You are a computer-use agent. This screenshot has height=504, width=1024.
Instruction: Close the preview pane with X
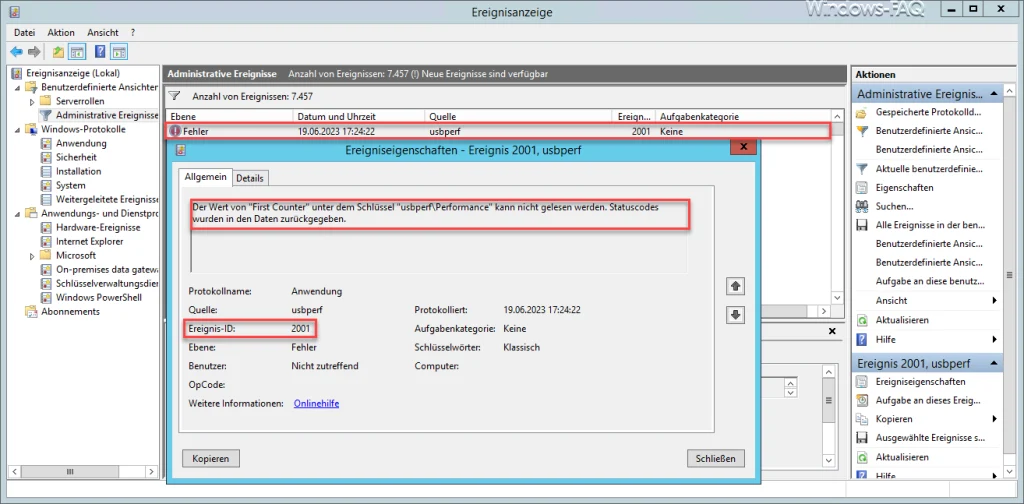pos(832,331)
